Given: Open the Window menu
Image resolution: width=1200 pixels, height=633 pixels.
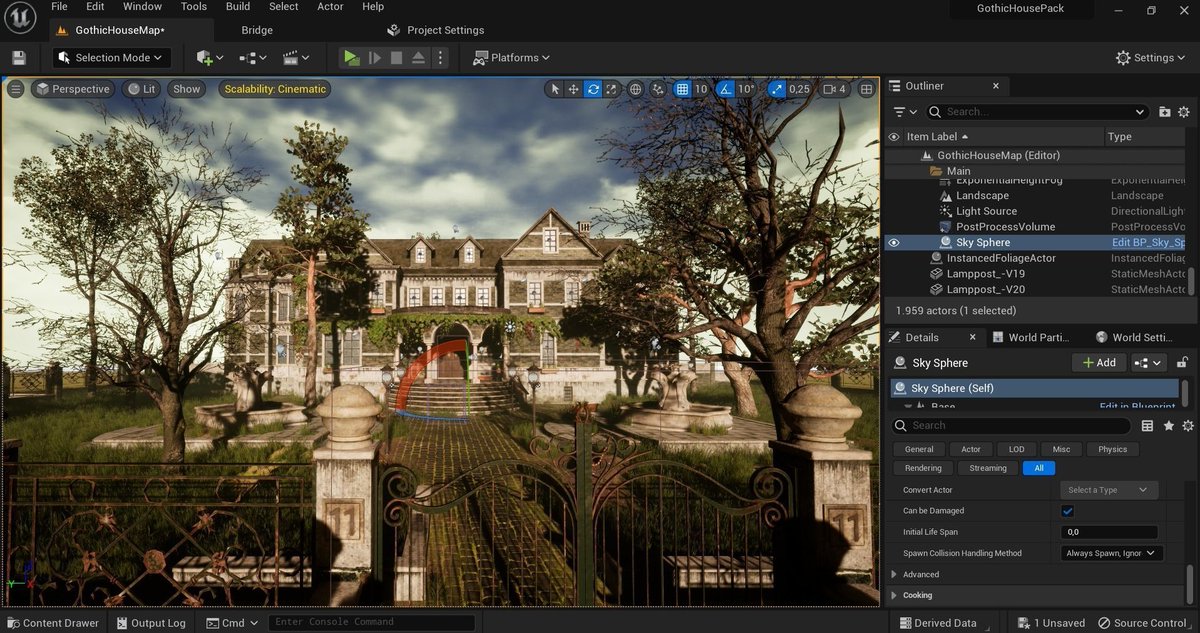Looking at the screenshot, I should [142, 6].
